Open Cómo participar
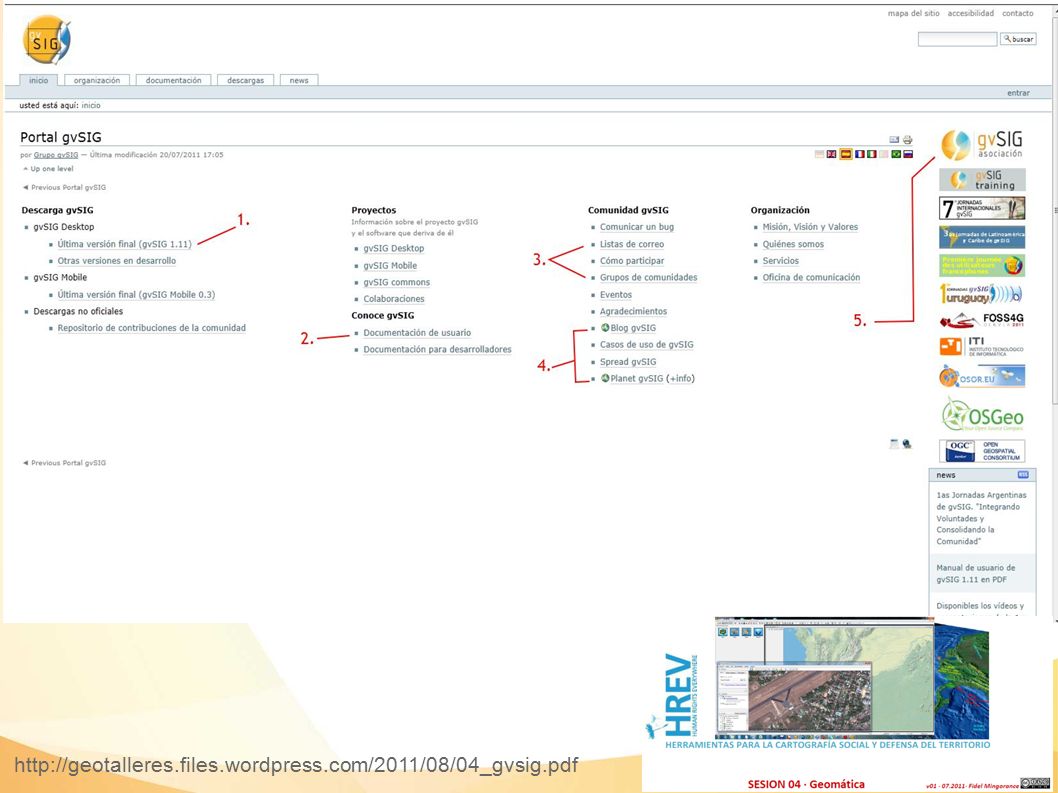1058x793 pixels. pyautogui.click(x=632, y=261)
